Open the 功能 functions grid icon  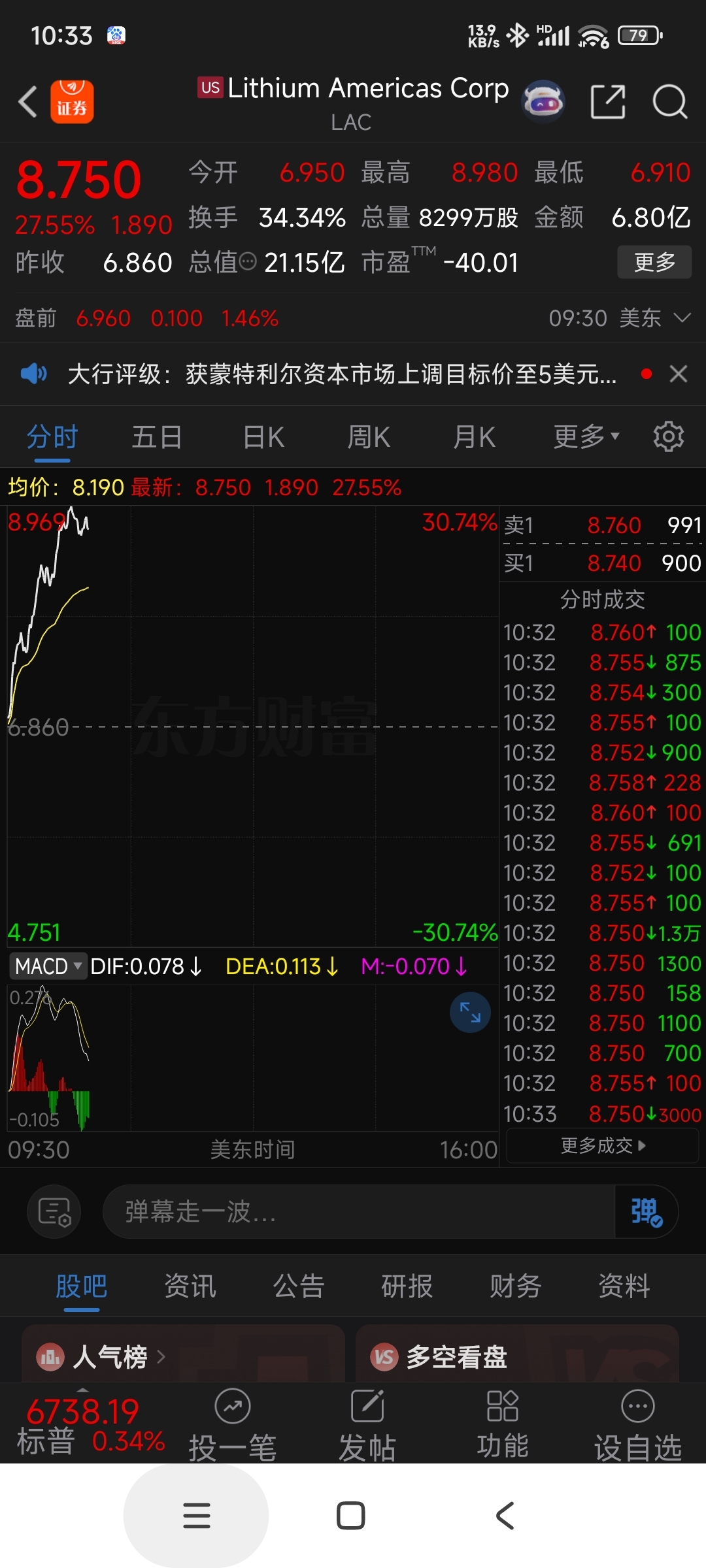click(x=503, y=1406)
